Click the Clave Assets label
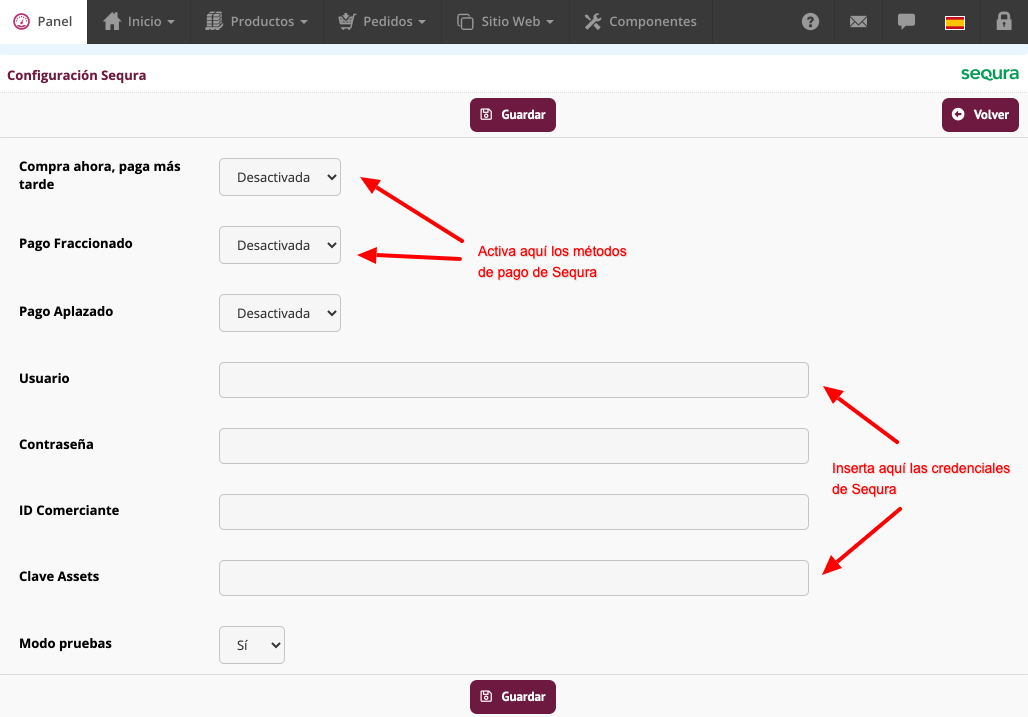This screenshot has width=1028, height=717. 59,577
